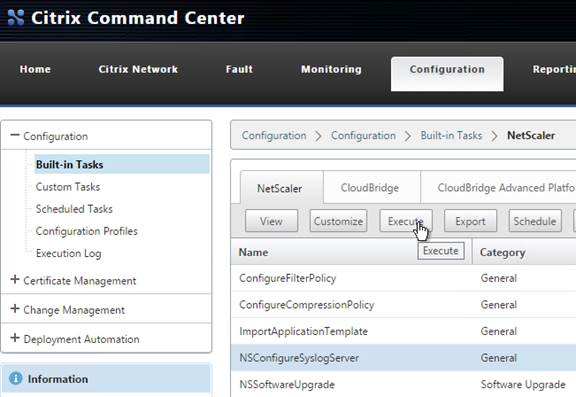Screen dimensions: 576x397
Task: Click the Built-in Tasks breadcrumb link
Action: [451, 135]
